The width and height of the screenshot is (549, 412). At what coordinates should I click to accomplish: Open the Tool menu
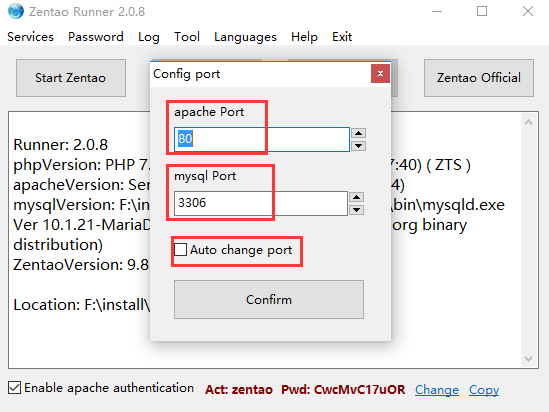click(x=187, y=37)
